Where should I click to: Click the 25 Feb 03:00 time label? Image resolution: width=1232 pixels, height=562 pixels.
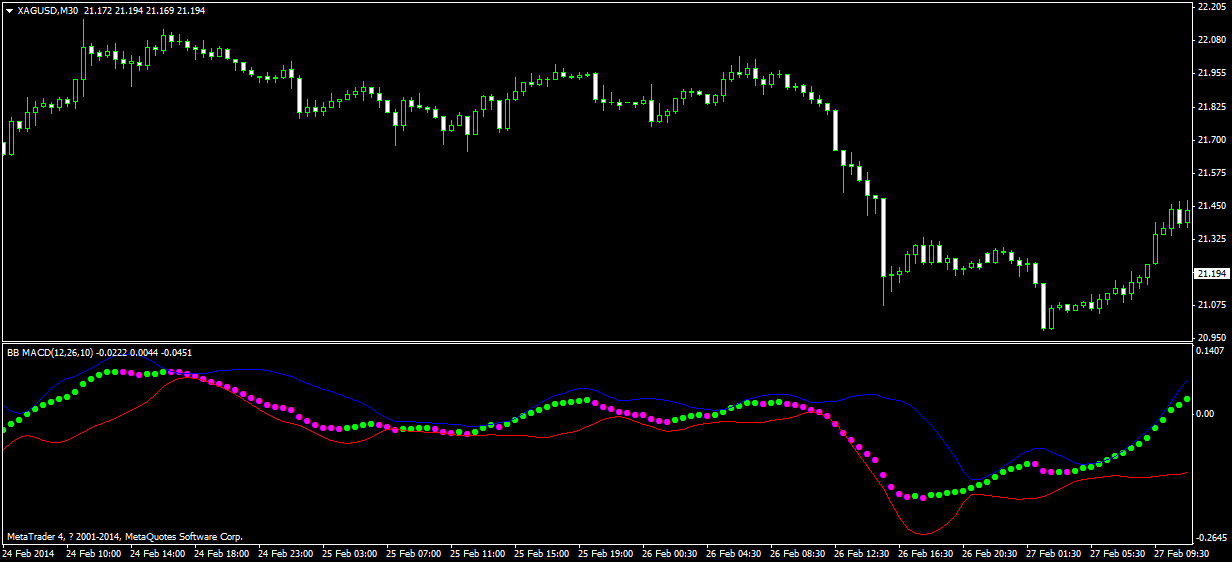350,553
